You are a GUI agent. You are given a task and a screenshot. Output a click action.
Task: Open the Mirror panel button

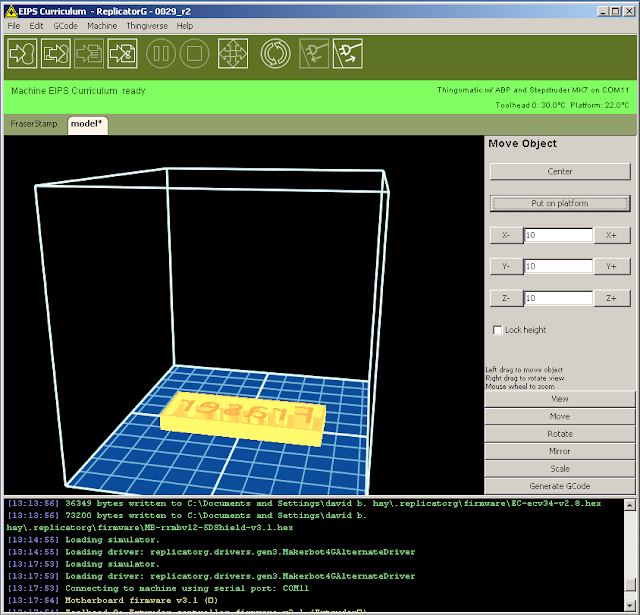click(560, 451)
